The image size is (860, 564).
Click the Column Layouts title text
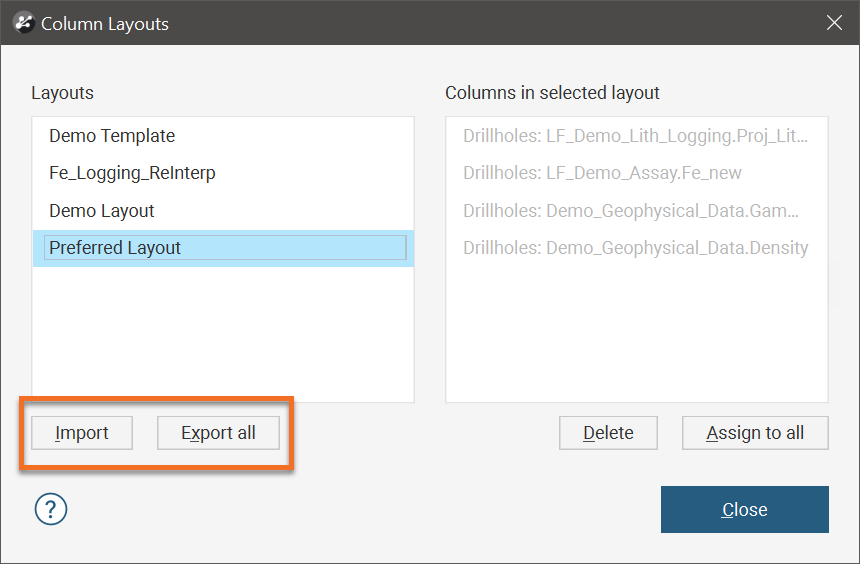105,23
